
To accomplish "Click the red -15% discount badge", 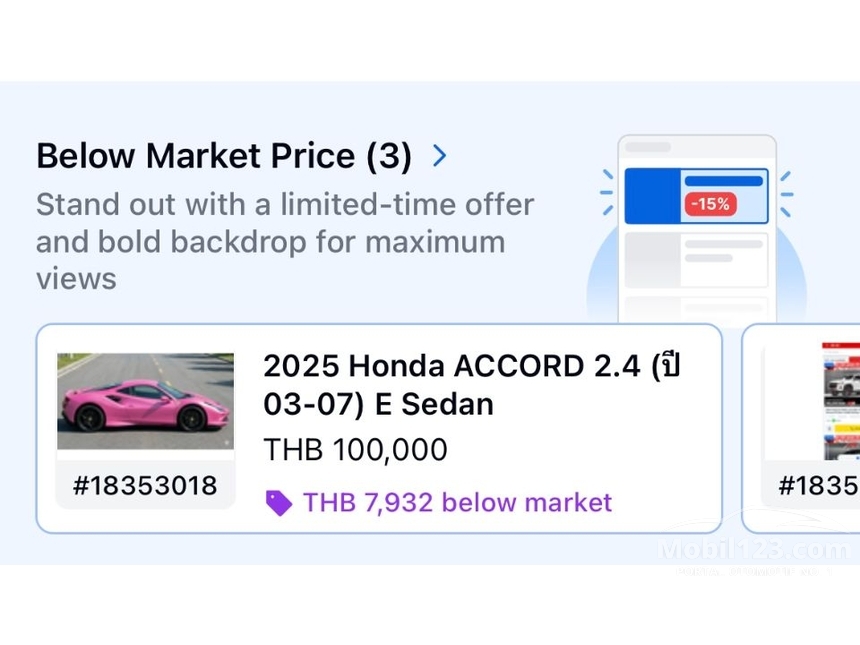I will [x=709, y=204].
